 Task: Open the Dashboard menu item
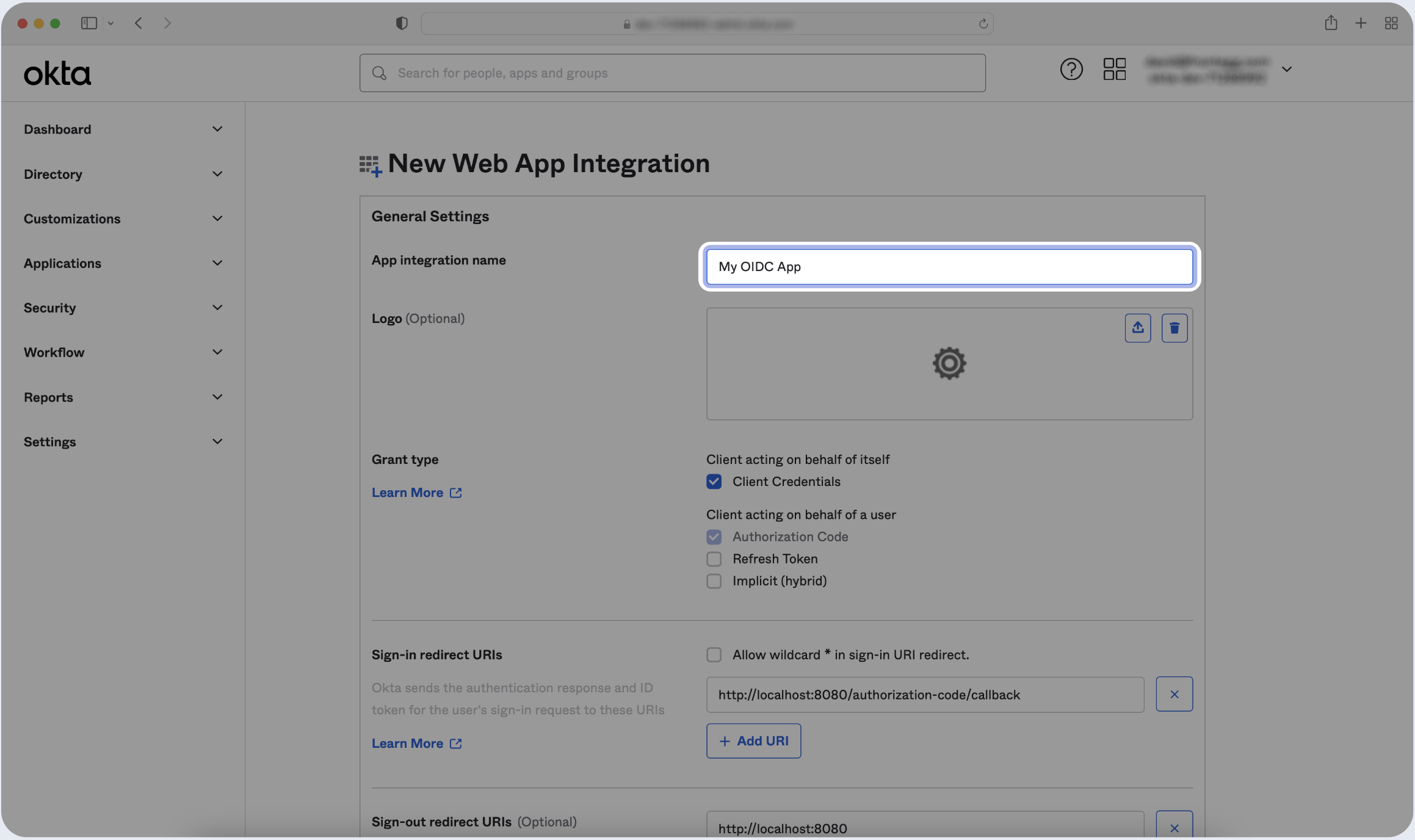pyautogui.click(x=57, y=129)
